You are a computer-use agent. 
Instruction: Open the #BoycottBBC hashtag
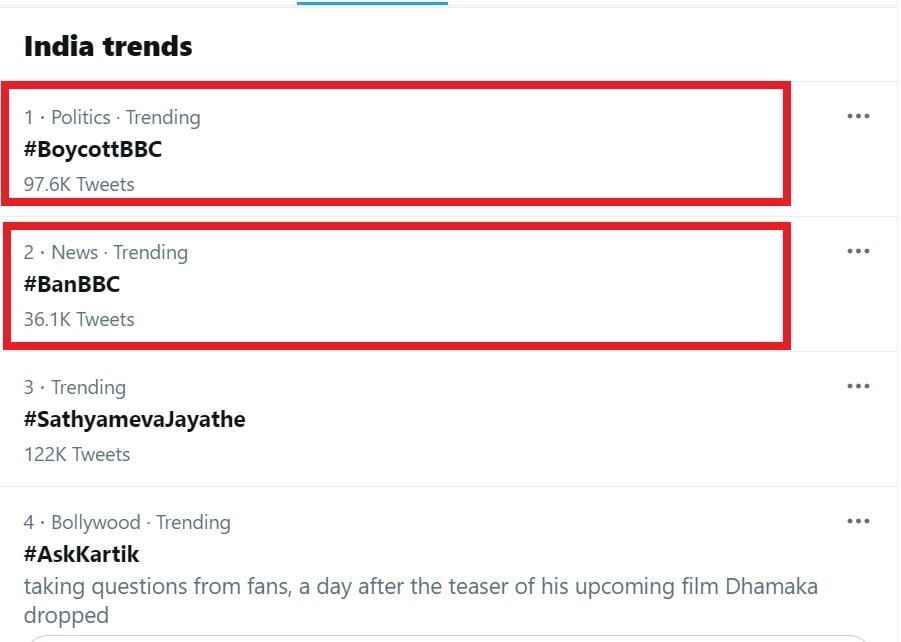[x=92, y=150]
